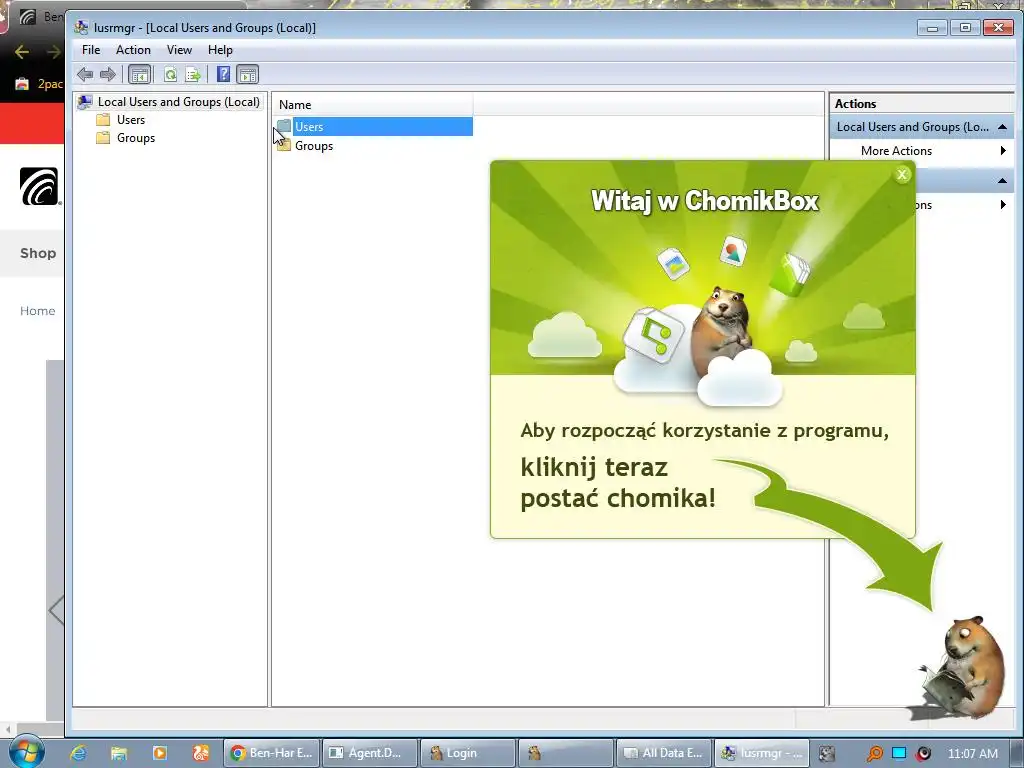Viewport: 1024px width, 768px height.
Task: Select Groups folder in the left console tree
Action: click(x=136, y=138)
